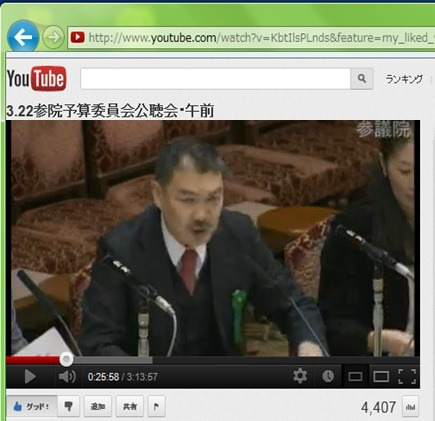Click the YouTube favicon in address bar
This screenshot has height=421, width=435.
pos(77,37)
